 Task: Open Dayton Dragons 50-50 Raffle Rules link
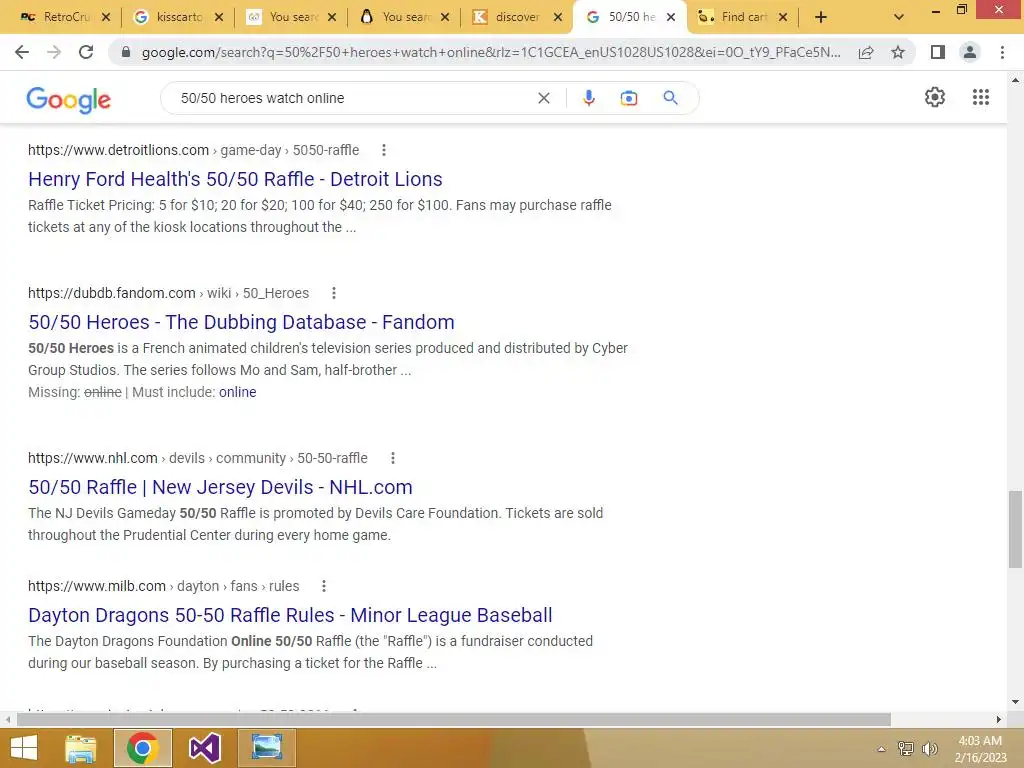(290, 615)
